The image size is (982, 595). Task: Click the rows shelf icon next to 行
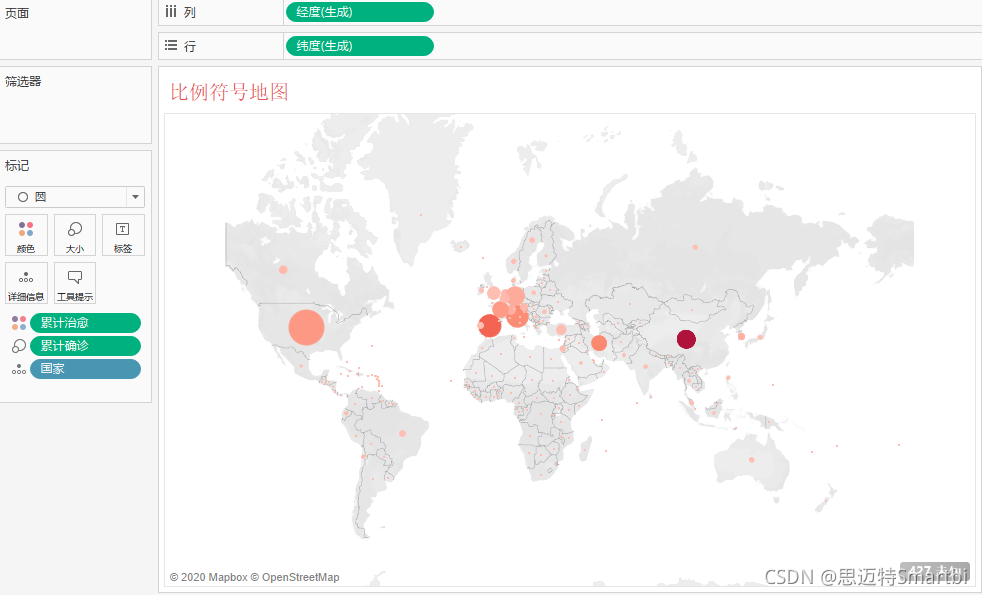pyautogui.click(x=171, y=45)
